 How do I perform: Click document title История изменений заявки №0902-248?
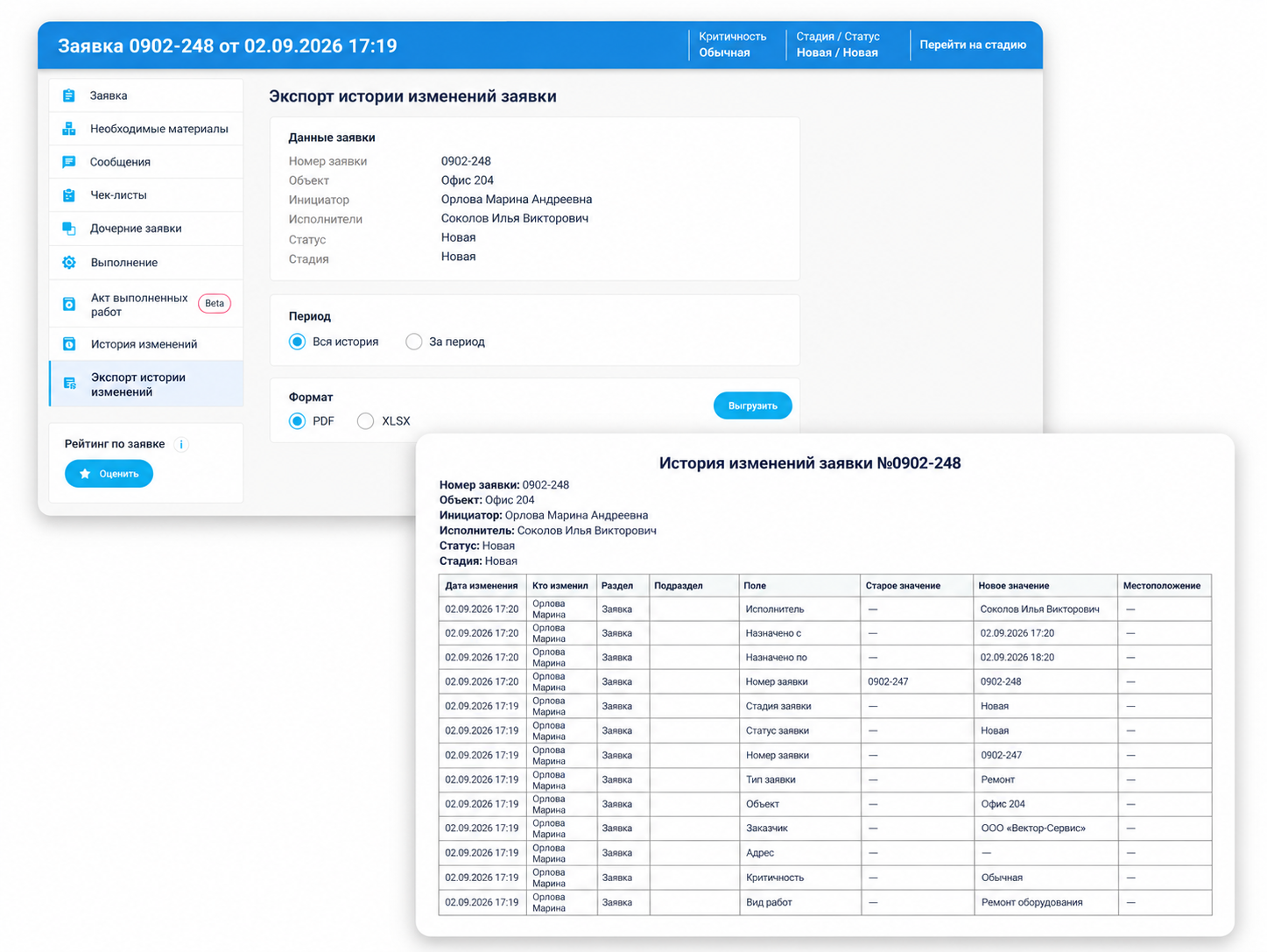pos(810,463)
